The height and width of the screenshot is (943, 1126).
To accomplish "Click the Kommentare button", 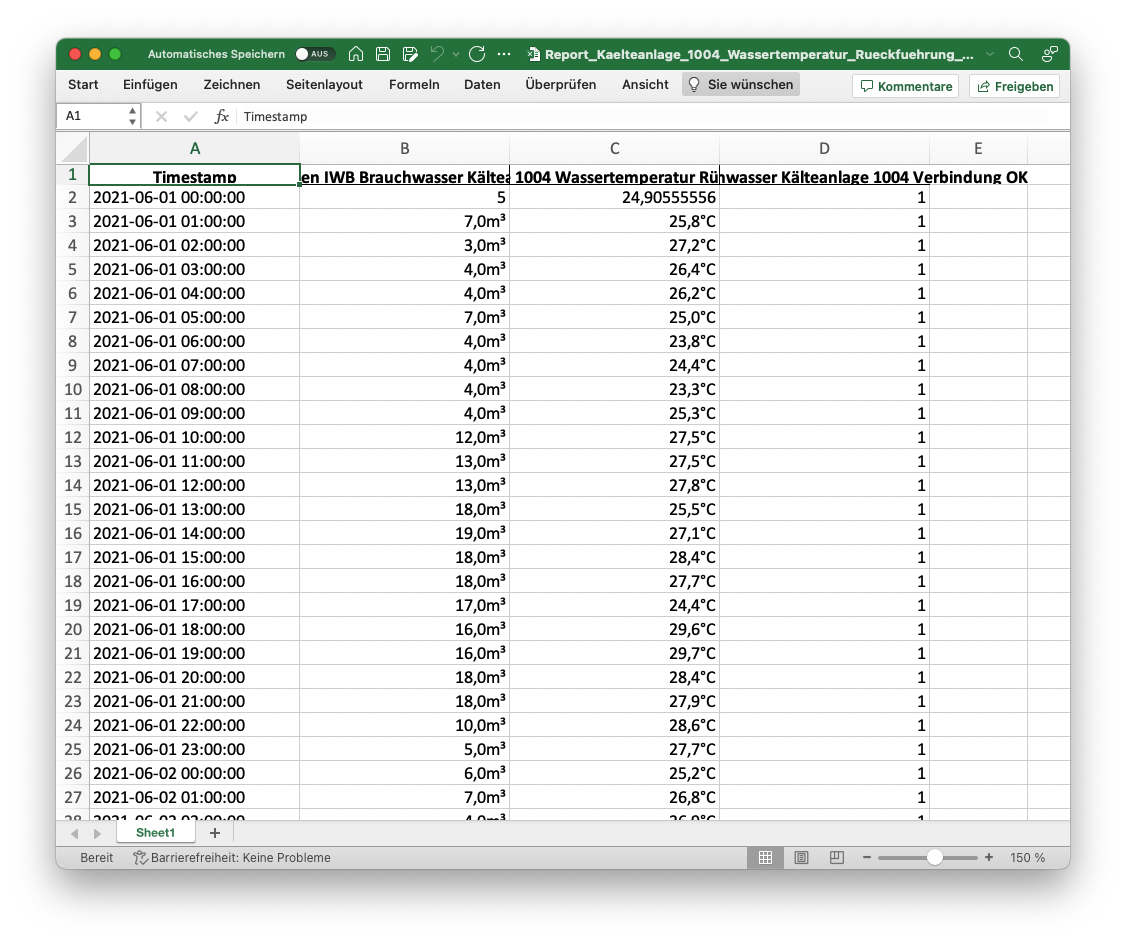I will (906, 86).
